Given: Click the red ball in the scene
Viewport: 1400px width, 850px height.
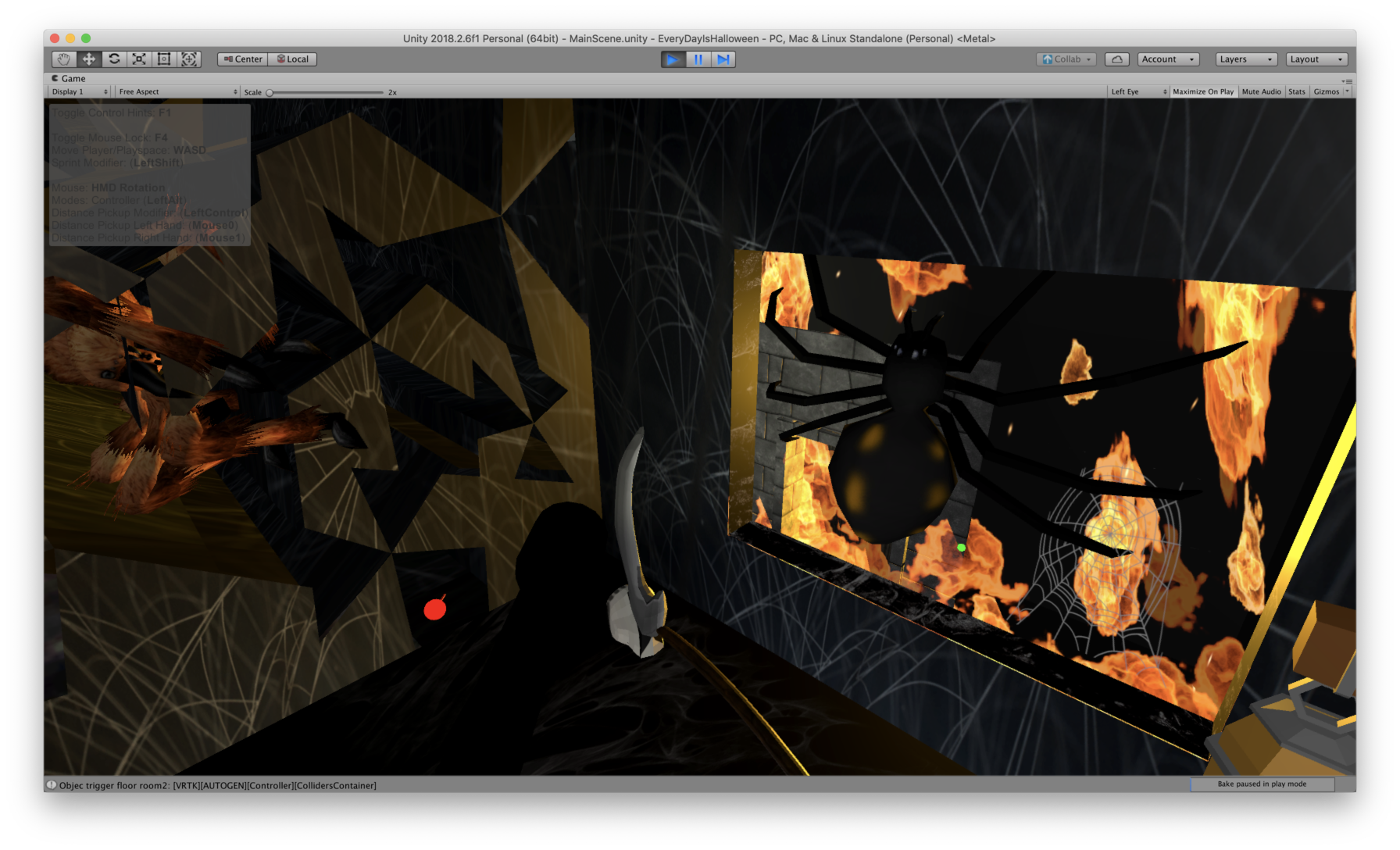Looking at the screenshot, I should (x=435, y=609).
